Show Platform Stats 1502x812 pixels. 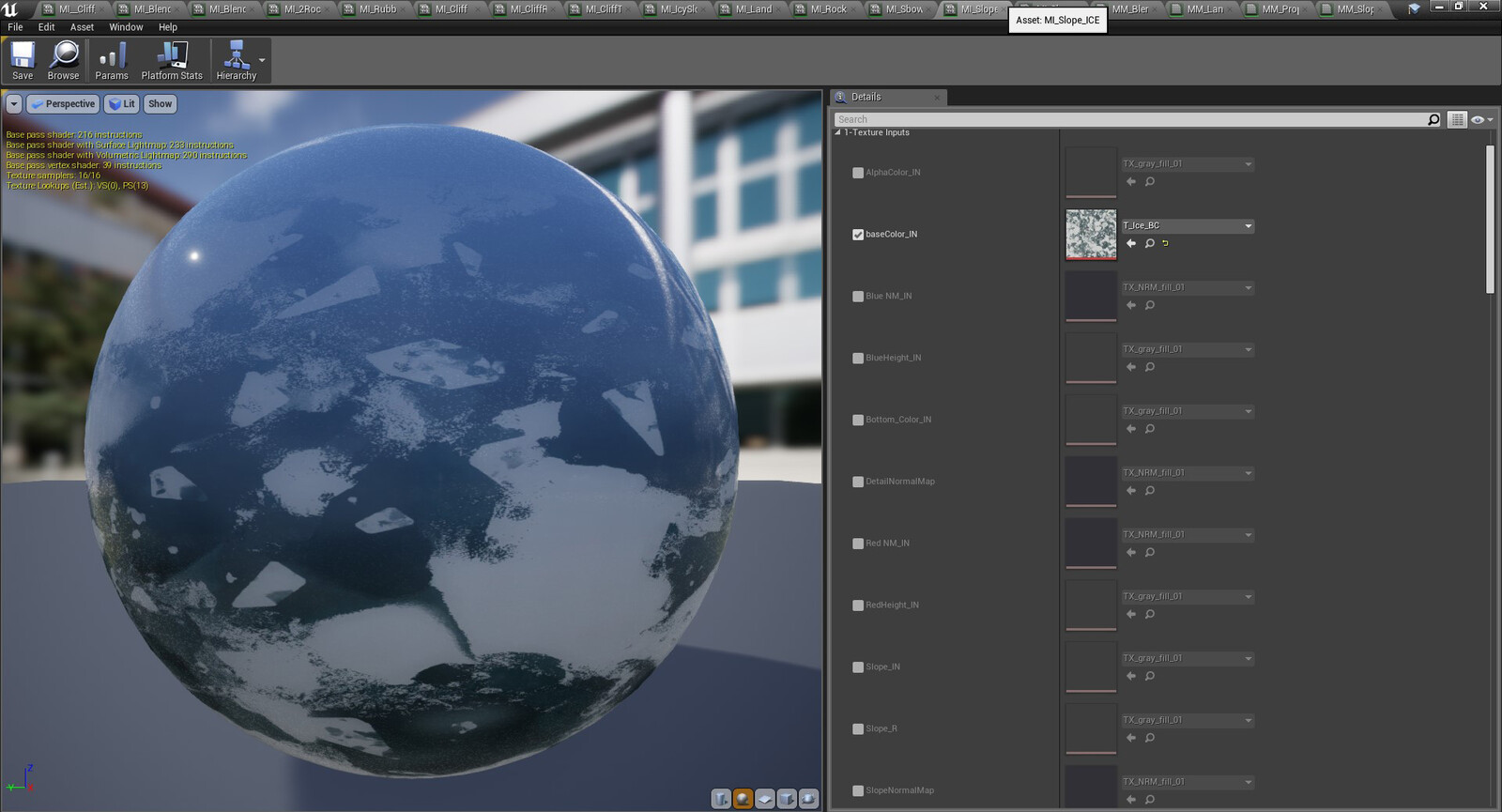172,61
